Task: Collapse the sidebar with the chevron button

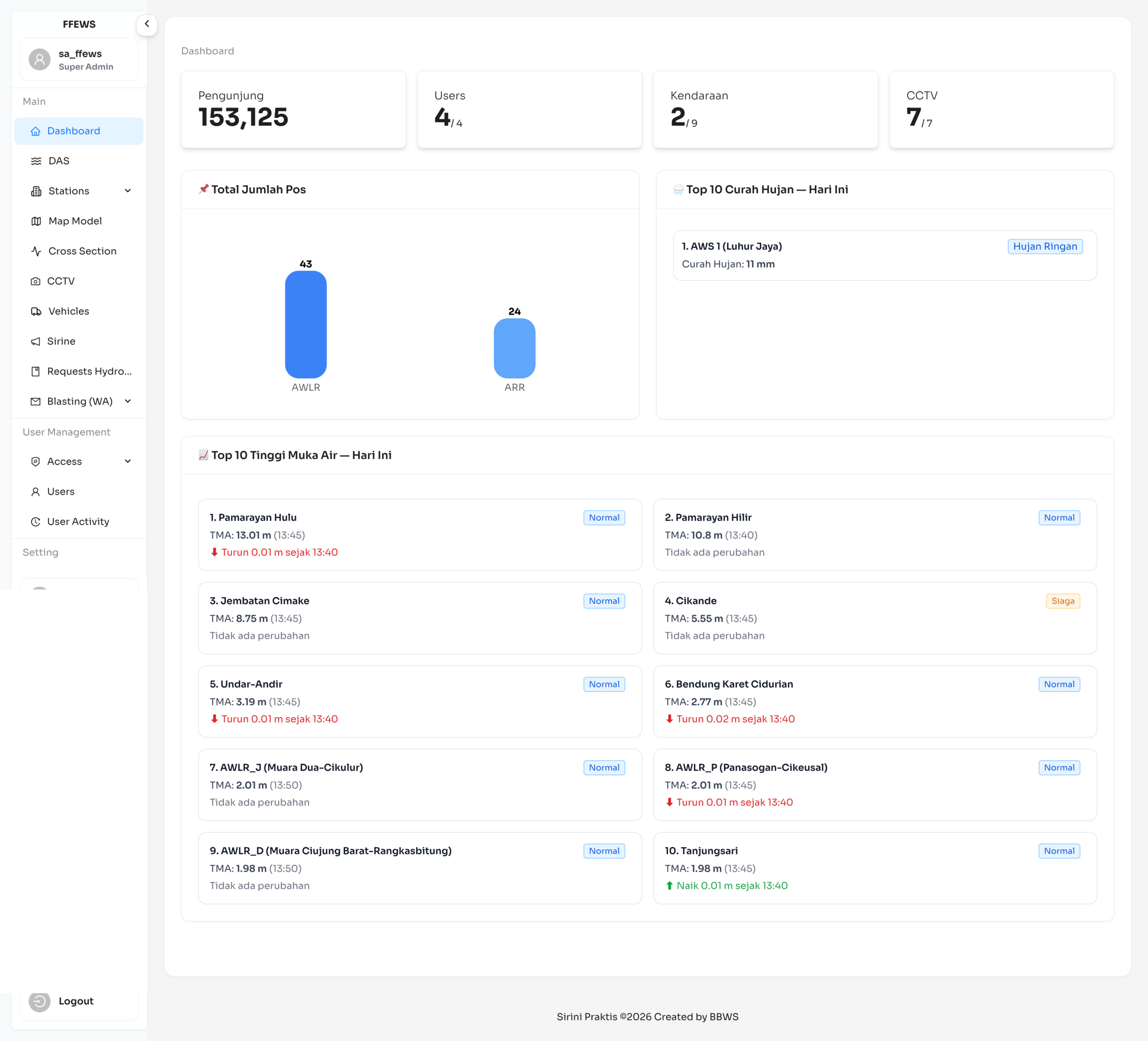Action: 147,24
